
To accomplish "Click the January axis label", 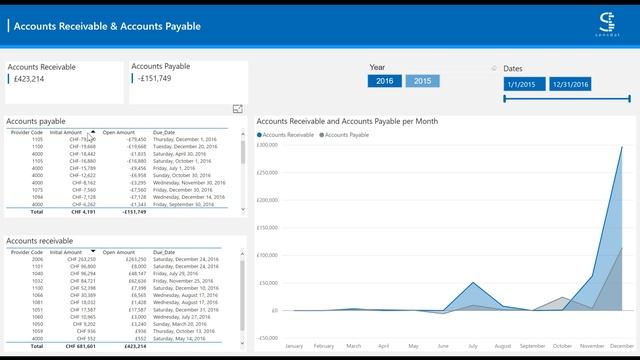I will pyautogui.click(x=294, y=346).
